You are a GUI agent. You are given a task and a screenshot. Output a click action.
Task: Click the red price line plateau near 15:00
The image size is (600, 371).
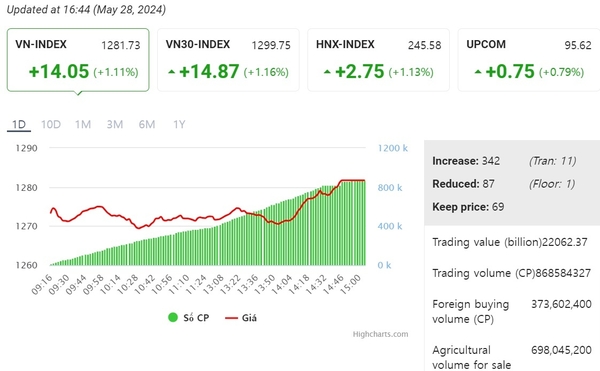[353, 180]
